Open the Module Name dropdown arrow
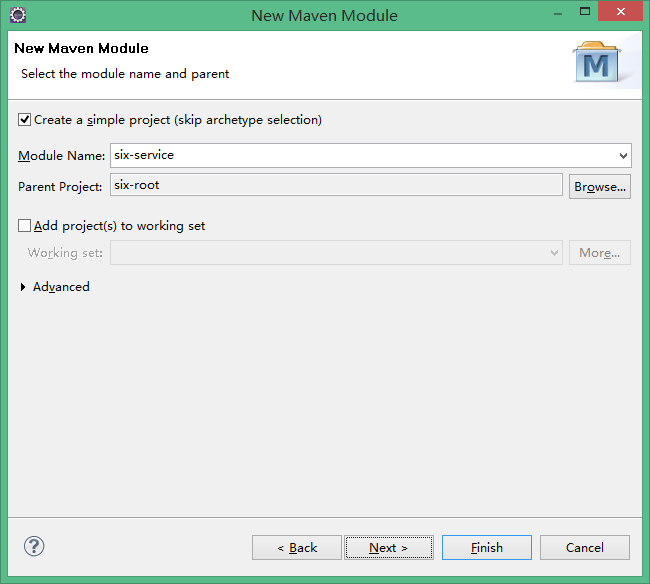The height and width of the screenshot is (584, 650). pyautogui.click(x=623, y=156)
